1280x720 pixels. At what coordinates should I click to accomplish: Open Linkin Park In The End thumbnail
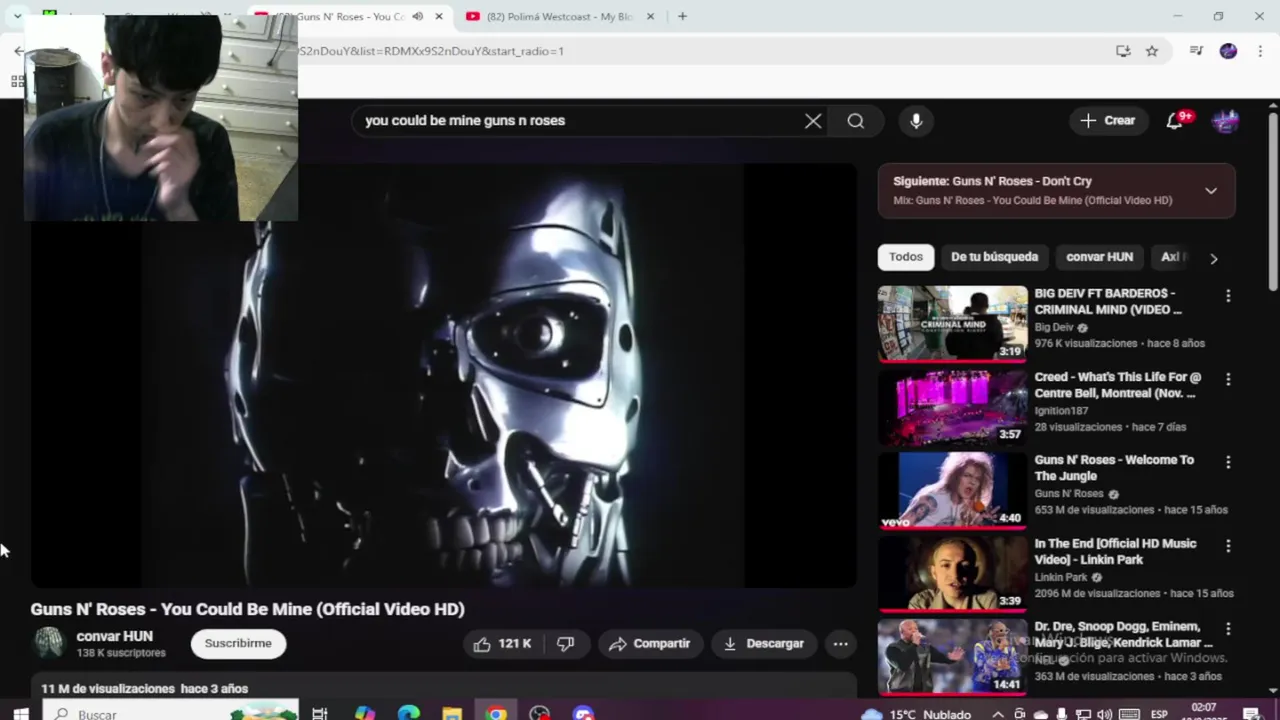click(x=952, y=573)
